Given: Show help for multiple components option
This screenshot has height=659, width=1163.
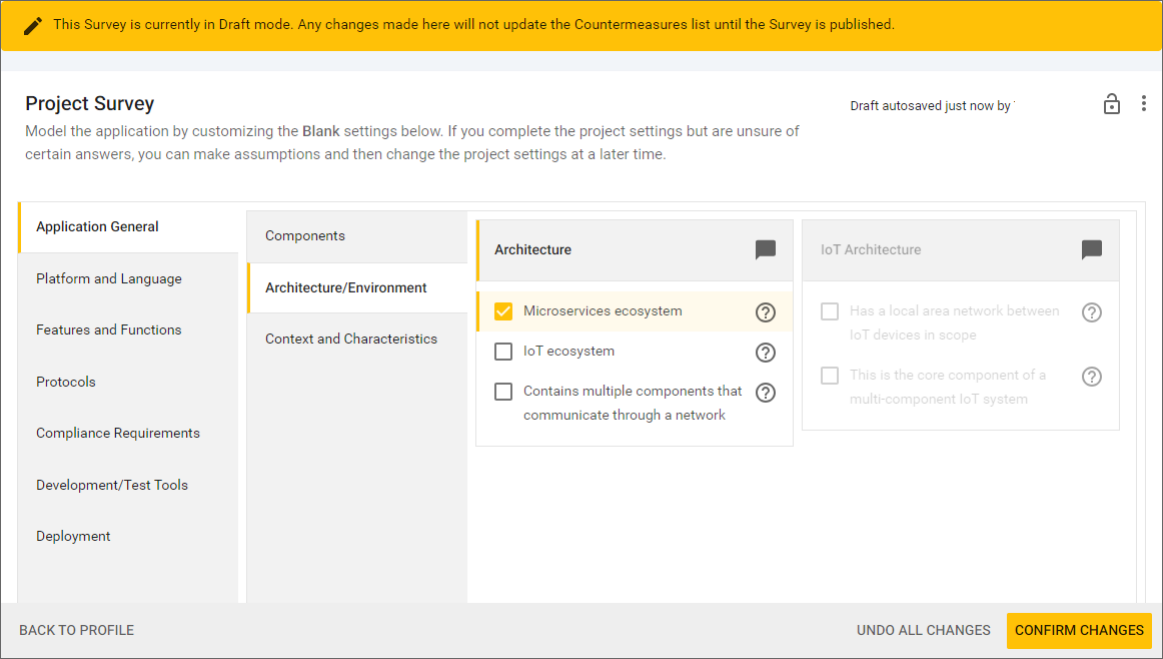Looking at the screenshot, I should (765, 392).
